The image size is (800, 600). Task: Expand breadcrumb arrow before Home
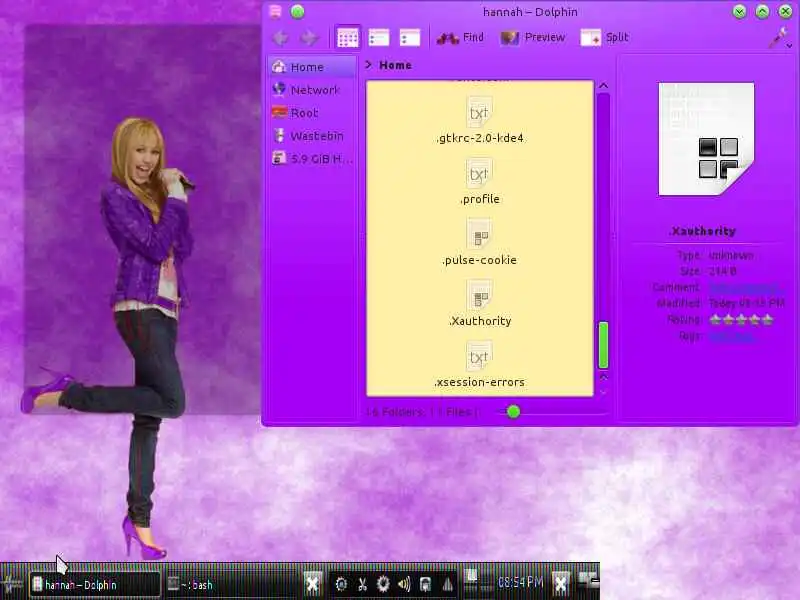click(369, 65)
